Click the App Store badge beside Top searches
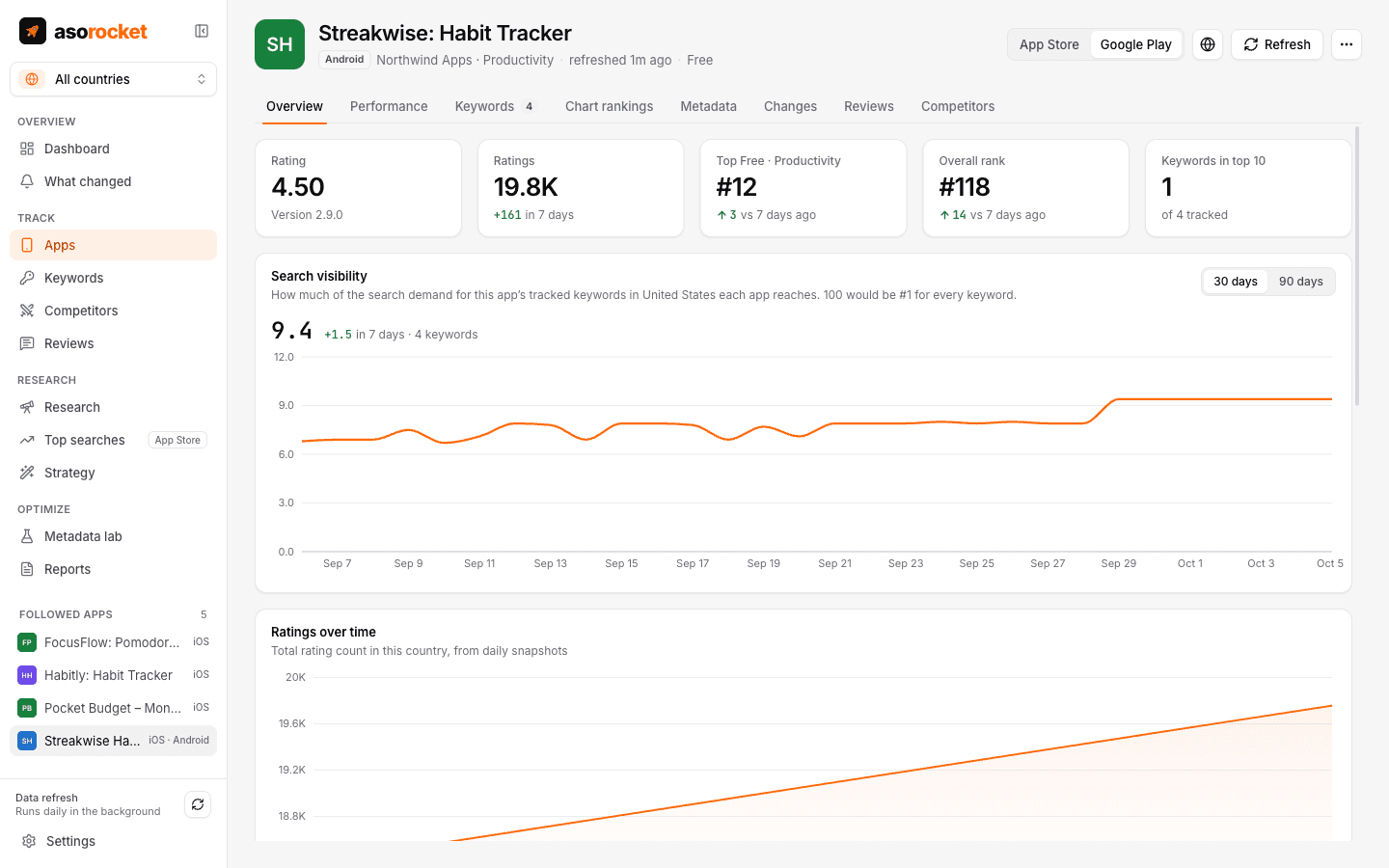This screenshot has width=1389, height=868. pos(177,440)
